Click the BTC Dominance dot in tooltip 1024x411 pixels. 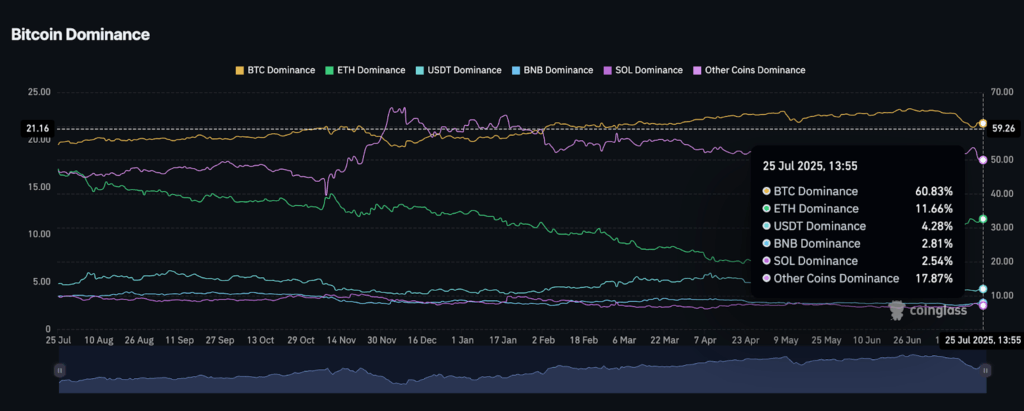pos(767,191)
